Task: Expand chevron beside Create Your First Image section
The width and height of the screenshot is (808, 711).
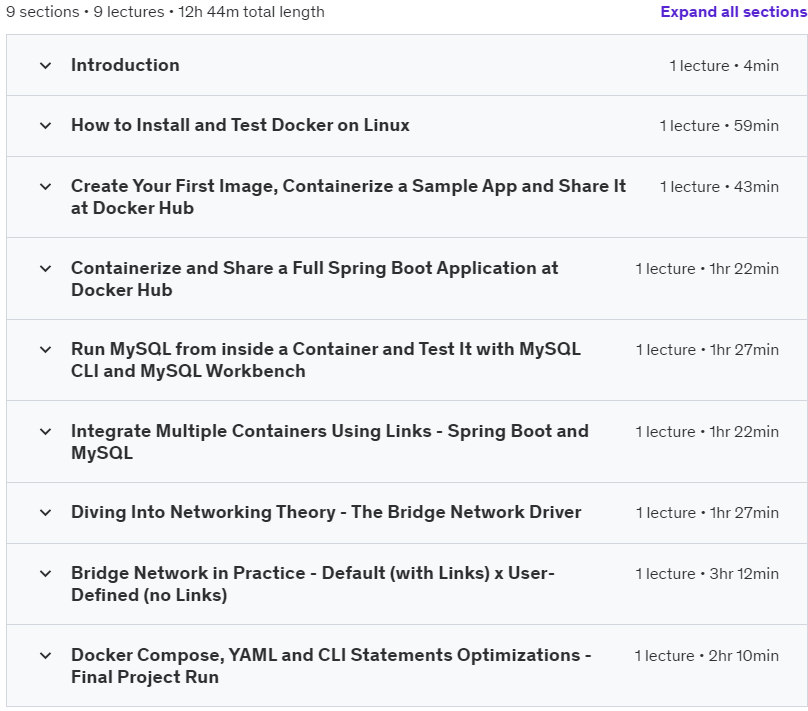Action: tap(45, 187)
